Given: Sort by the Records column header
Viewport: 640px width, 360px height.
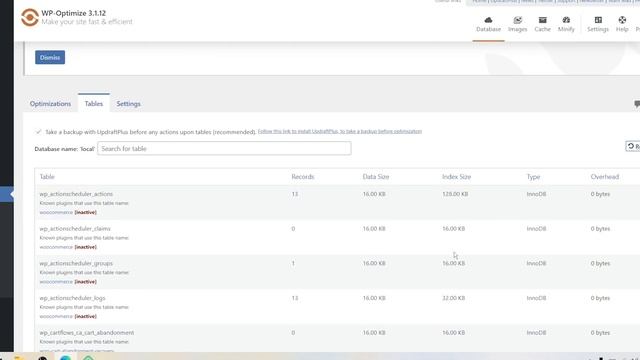Looking at the screenshot, I should (302, 177).
